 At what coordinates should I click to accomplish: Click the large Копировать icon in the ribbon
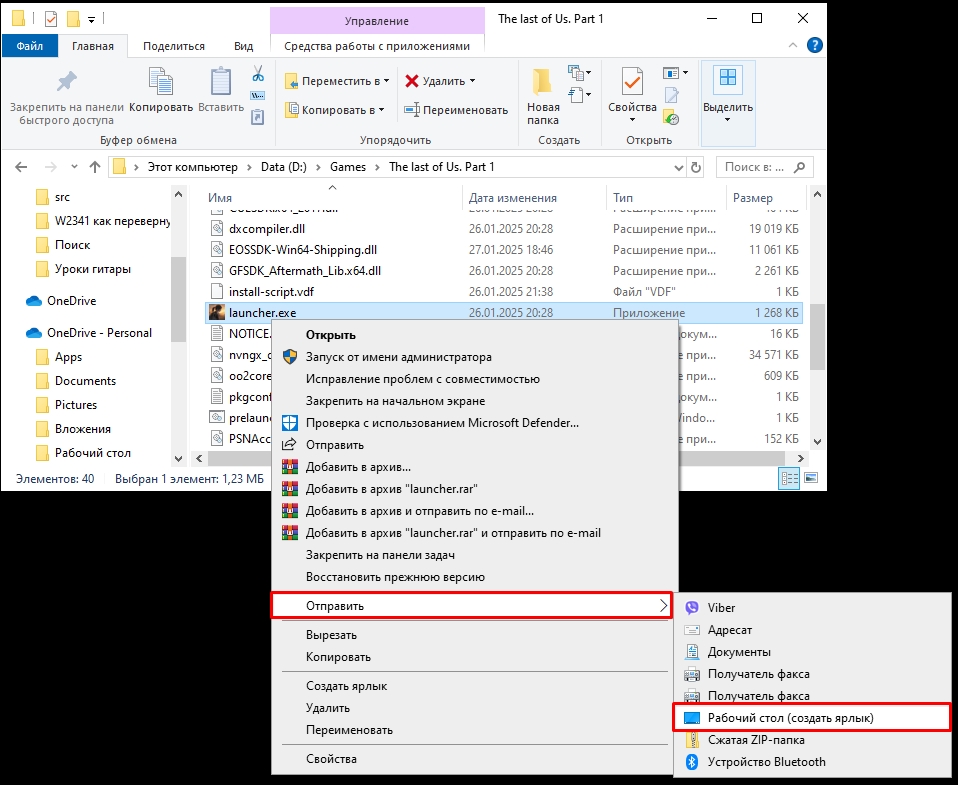click(161, 82)
